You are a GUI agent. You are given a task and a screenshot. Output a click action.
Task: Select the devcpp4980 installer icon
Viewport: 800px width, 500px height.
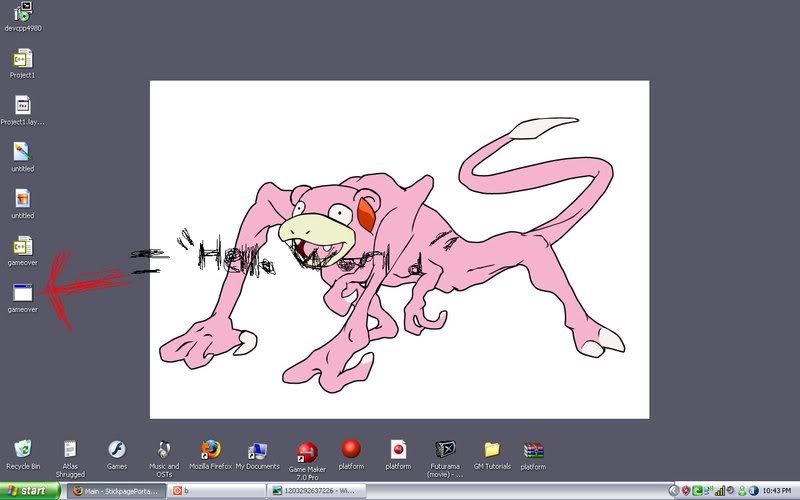click(x=22, y=12)
